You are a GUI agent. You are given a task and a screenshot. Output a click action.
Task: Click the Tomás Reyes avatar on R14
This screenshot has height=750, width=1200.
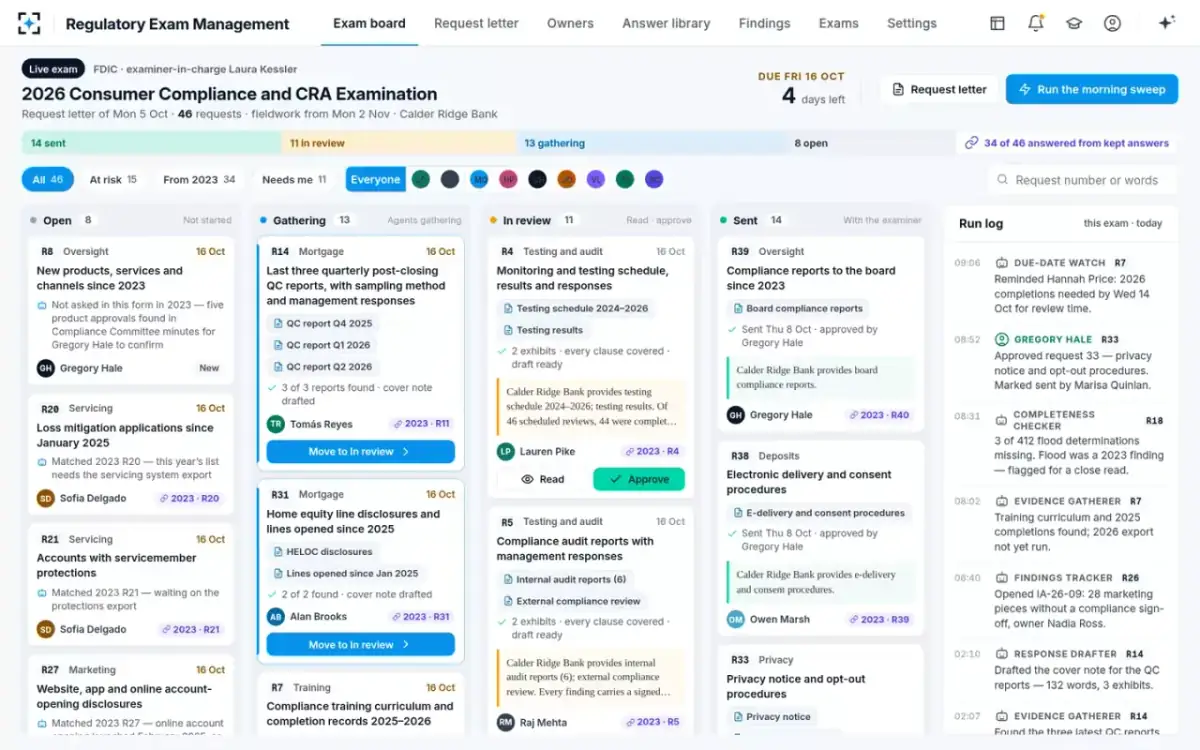coord(275,424)
